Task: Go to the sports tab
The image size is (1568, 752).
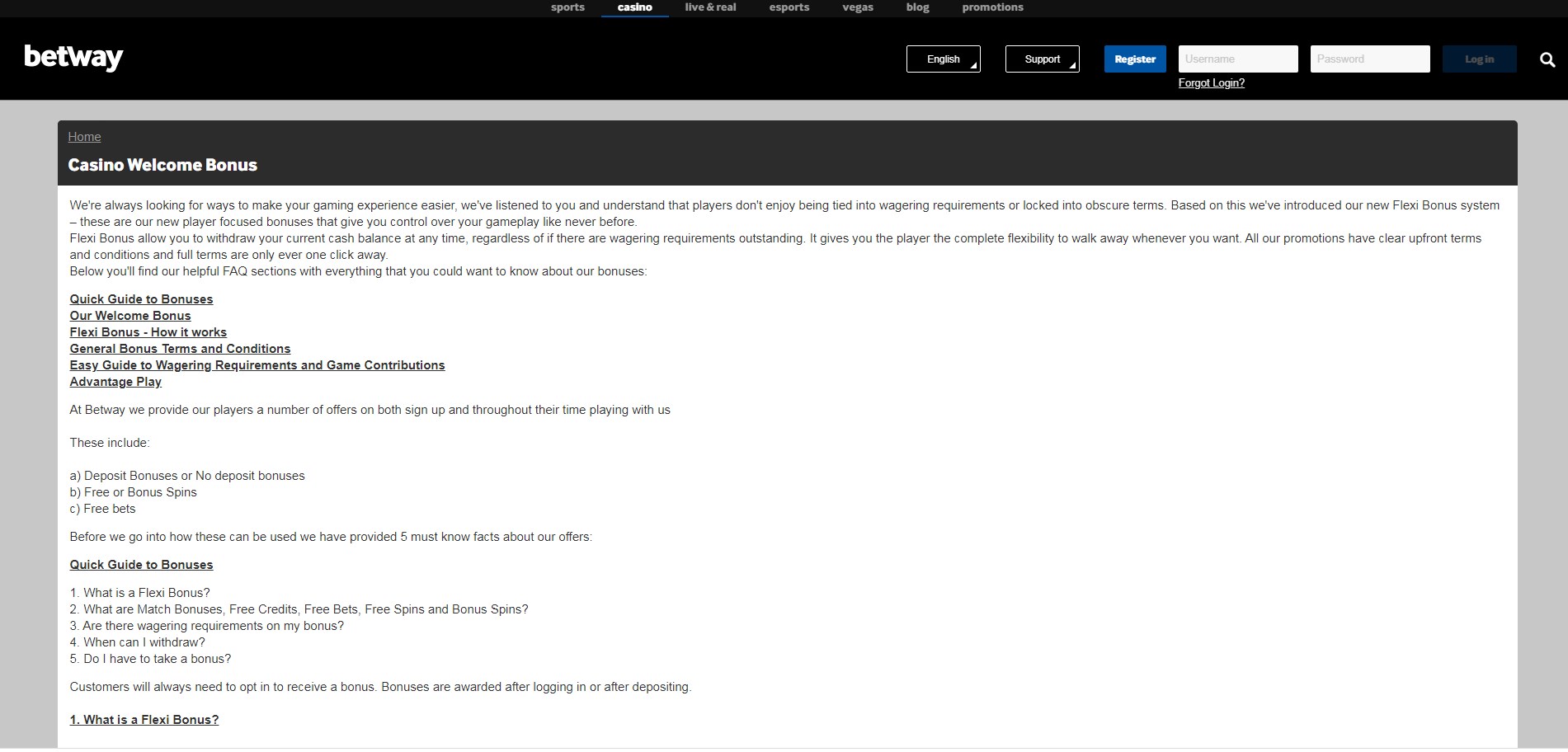Action: (567, 7)
